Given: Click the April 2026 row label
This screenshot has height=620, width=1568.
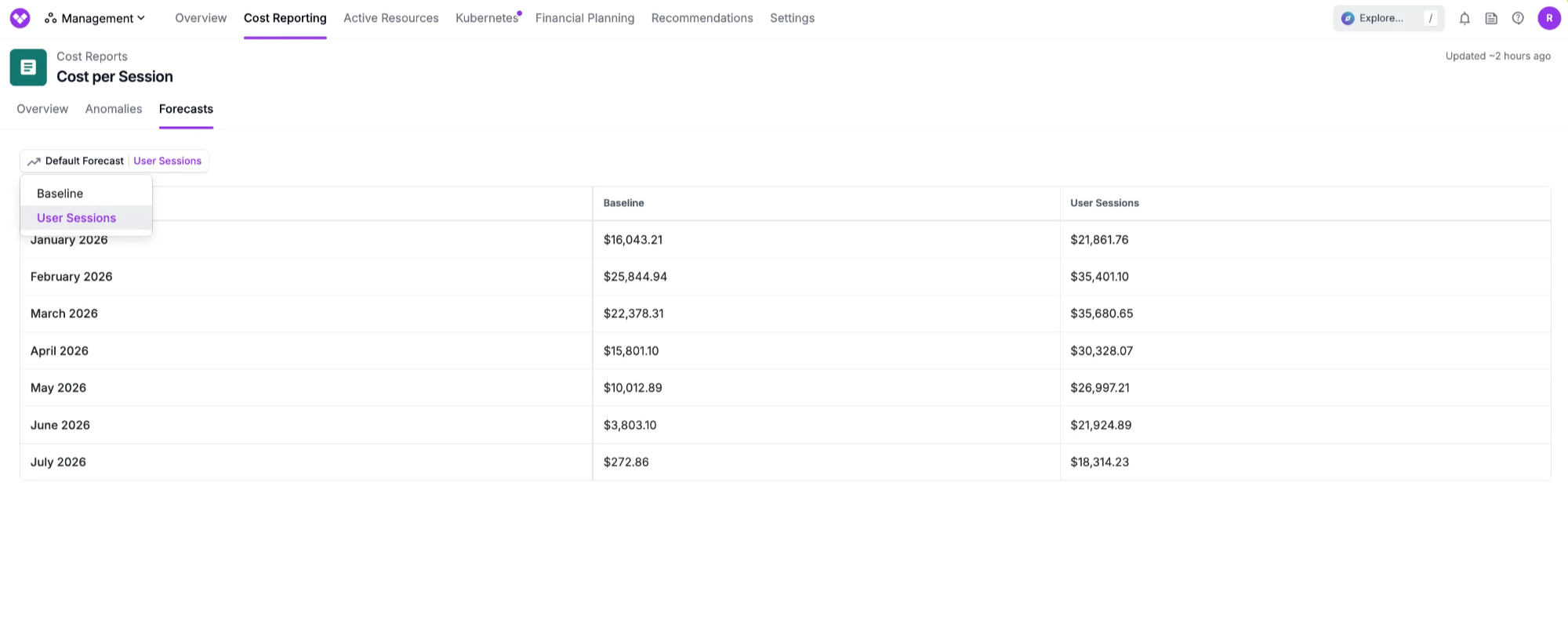Looking at the screenshot, I should pyautogui.click(x=60, y=351).
